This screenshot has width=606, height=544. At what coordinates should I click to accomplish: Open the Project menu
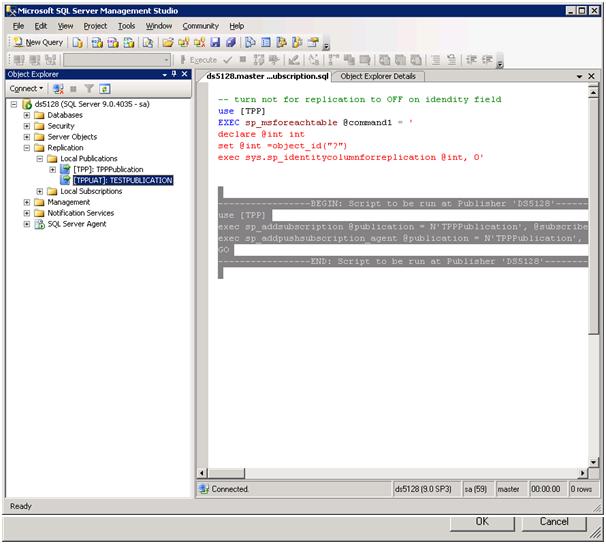95,26
